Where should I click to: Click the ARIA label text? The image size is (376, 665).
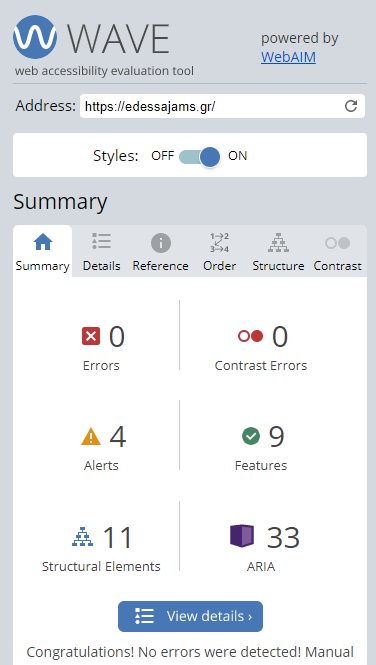click(x=261, y=566)
